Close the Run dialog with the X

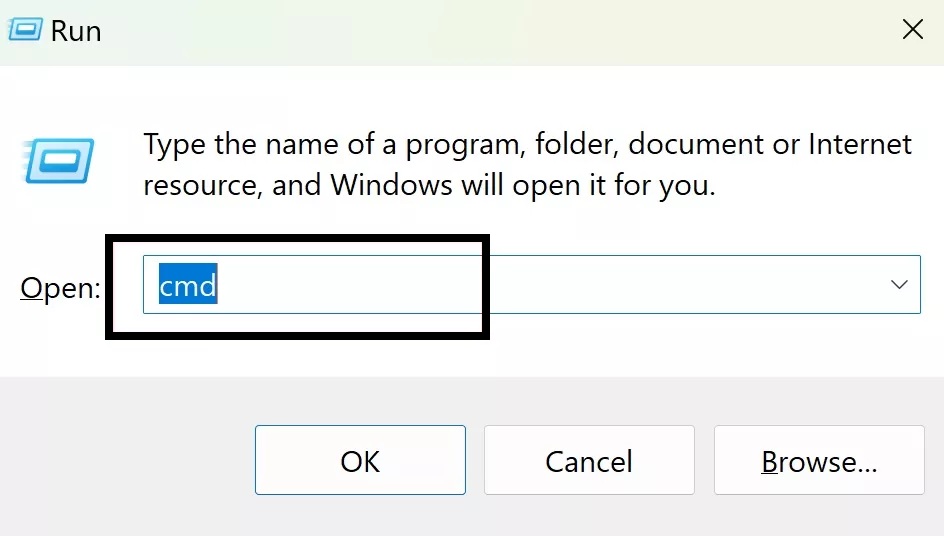tap(913, 29)
